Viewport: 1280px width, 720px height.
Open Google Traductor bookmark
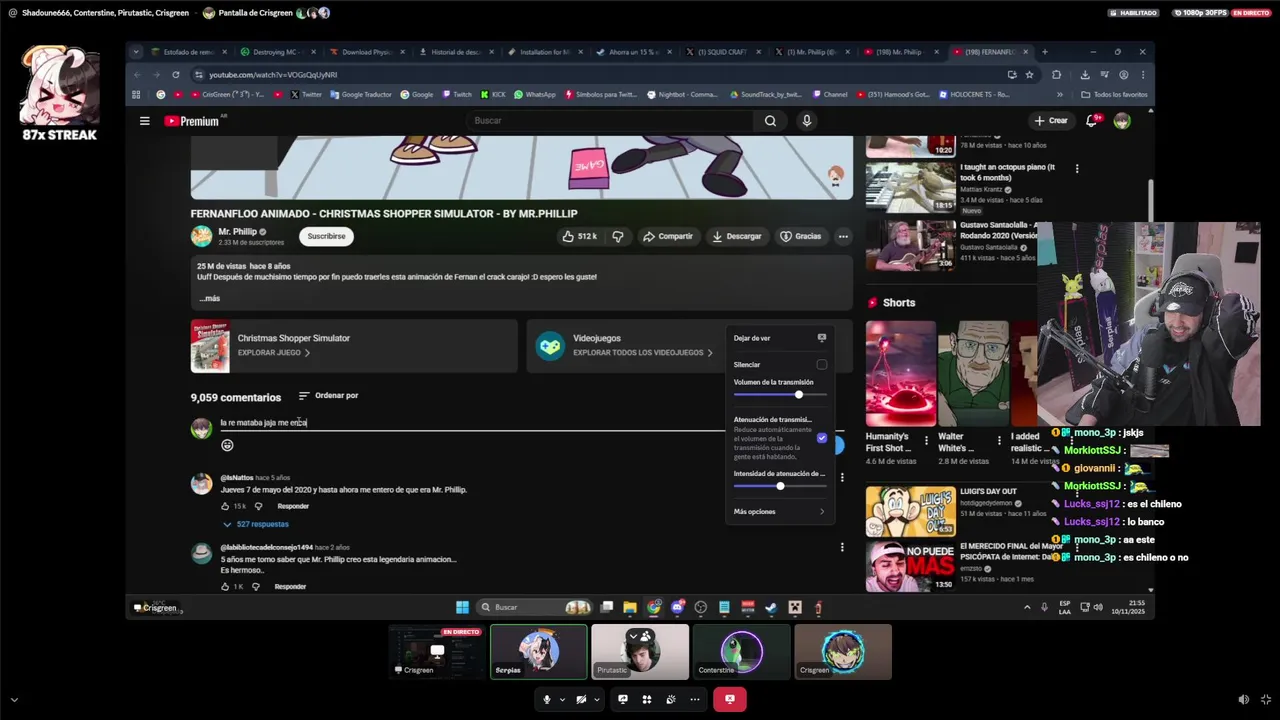(x=362, y=95)
